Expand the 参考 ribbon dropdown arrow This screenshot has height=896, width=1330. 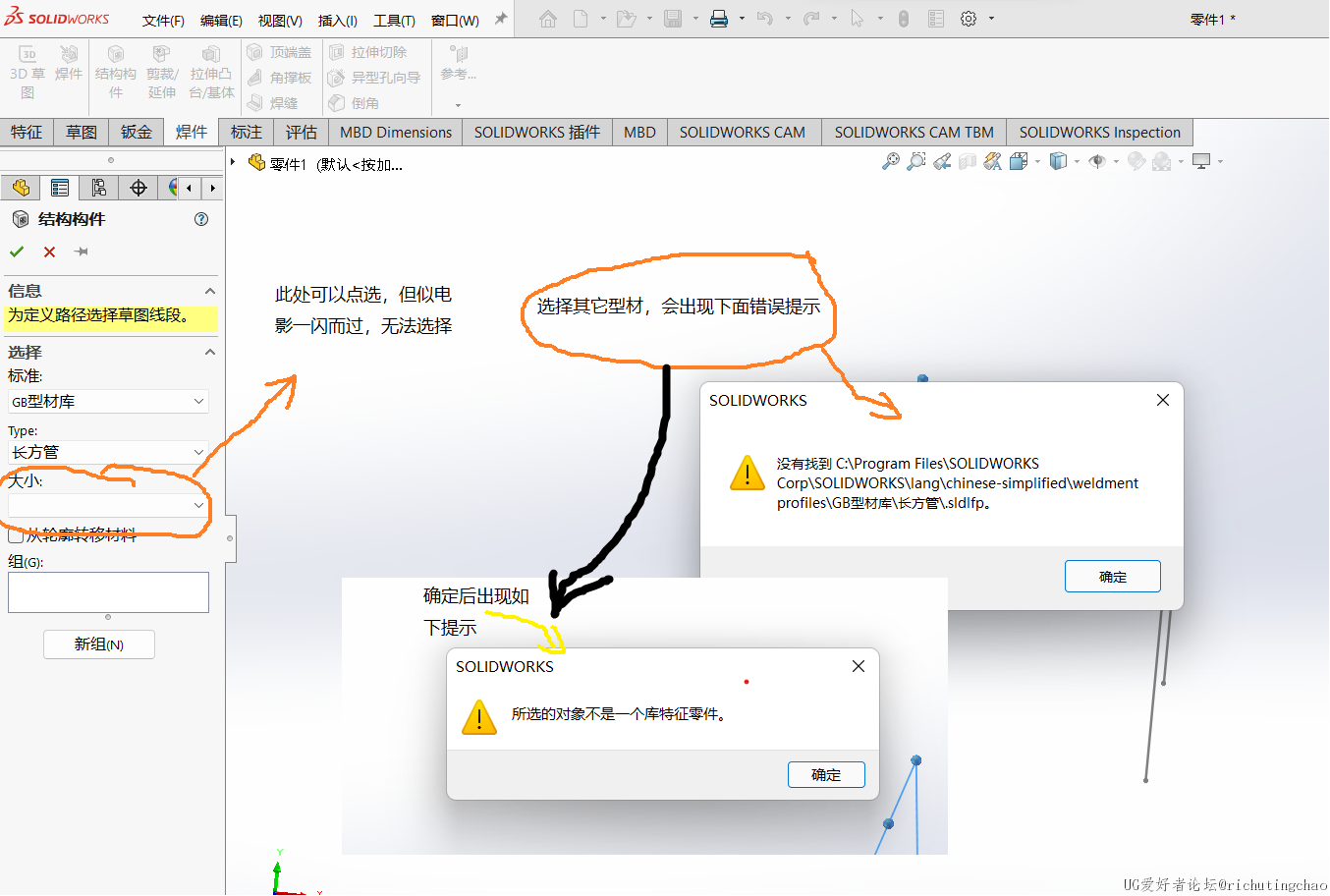click(458, 105)
